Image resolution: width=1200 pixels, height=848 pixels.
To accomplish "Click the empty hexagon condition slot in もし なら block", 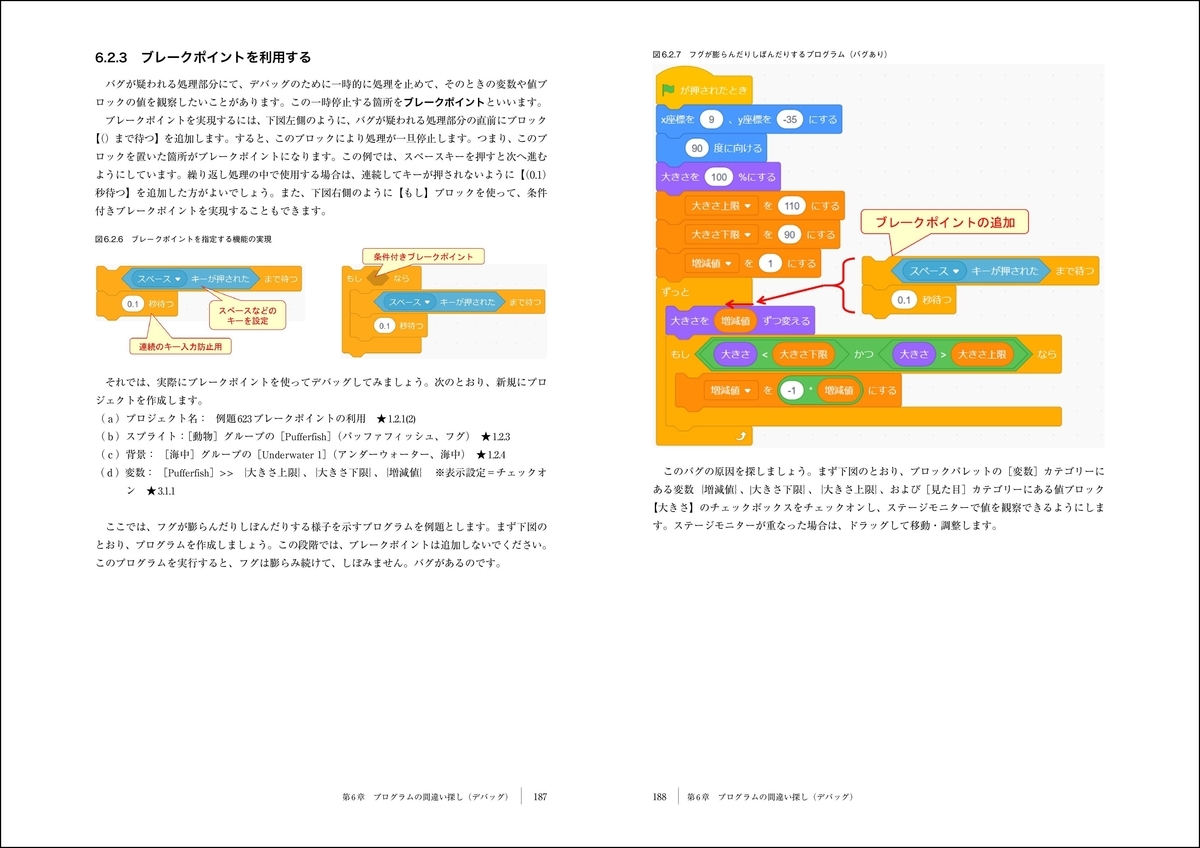I will pyautogui.click(x=378, y=279).
